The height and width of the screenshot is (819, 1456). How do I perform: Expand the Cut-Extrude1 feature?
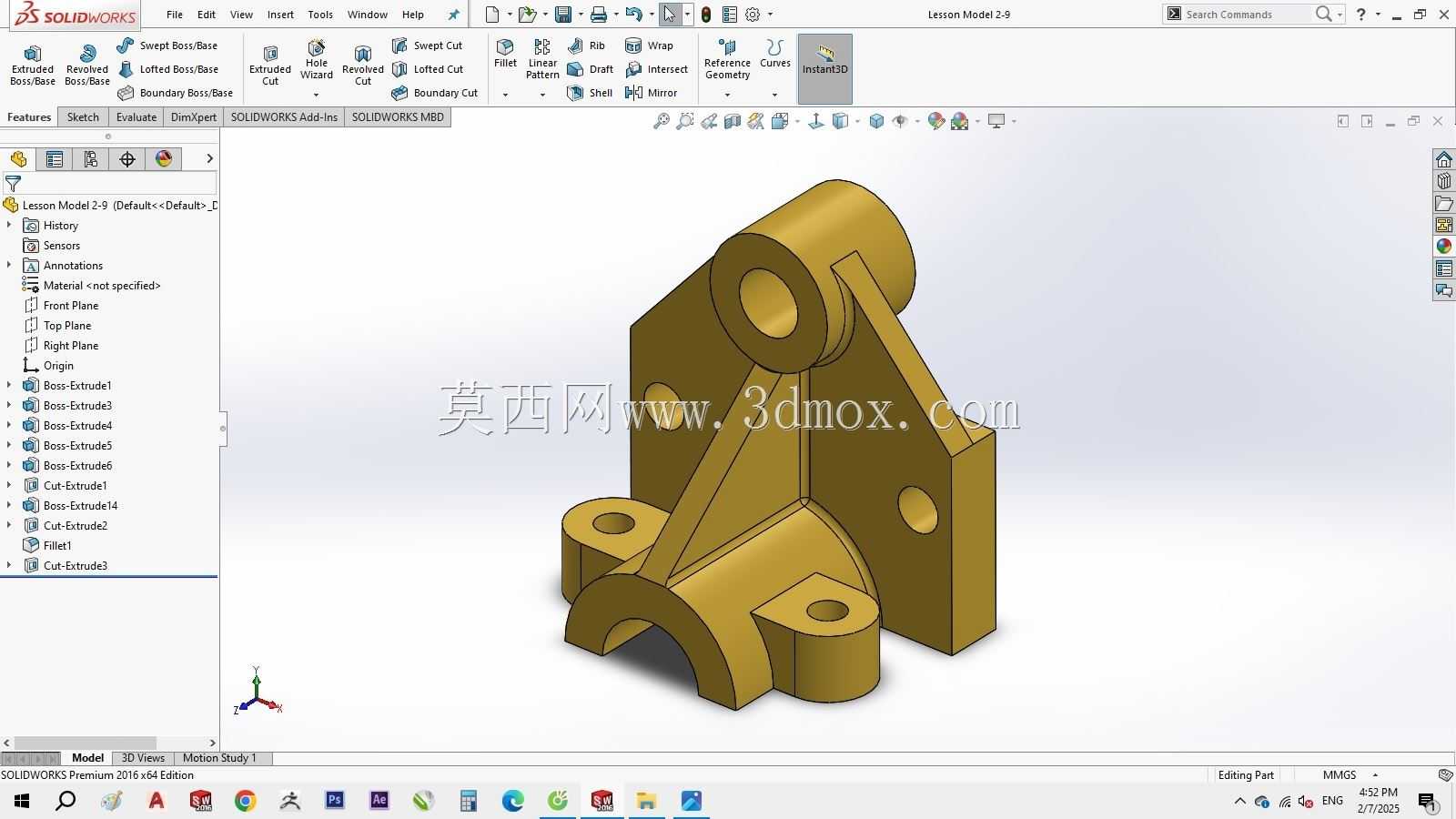coord(9,485)
